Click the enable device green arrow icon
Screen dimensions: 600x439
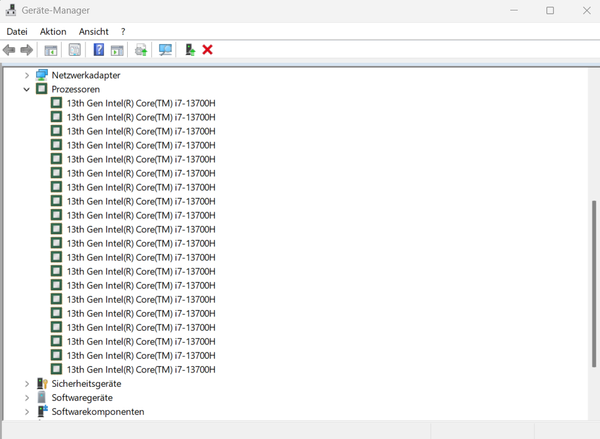click(x=190, y=49)
